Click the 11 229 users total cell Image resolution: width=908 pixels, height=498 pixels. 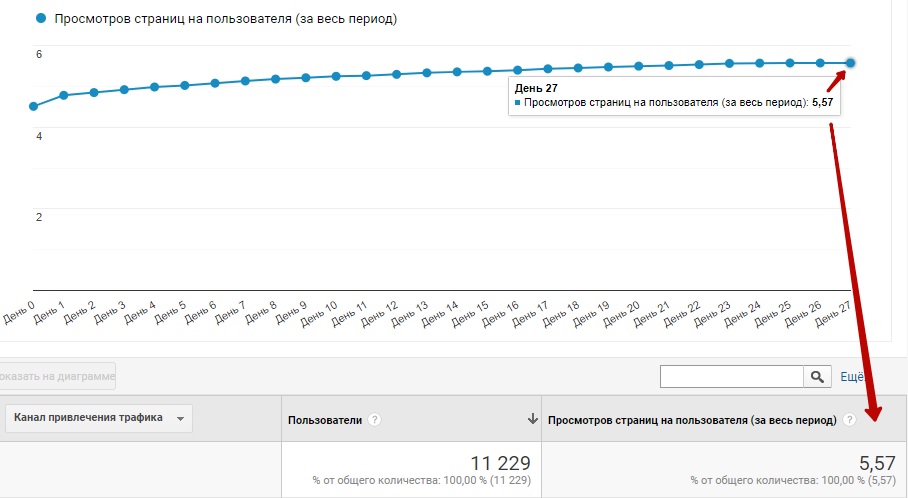click(x=500, y=462)
